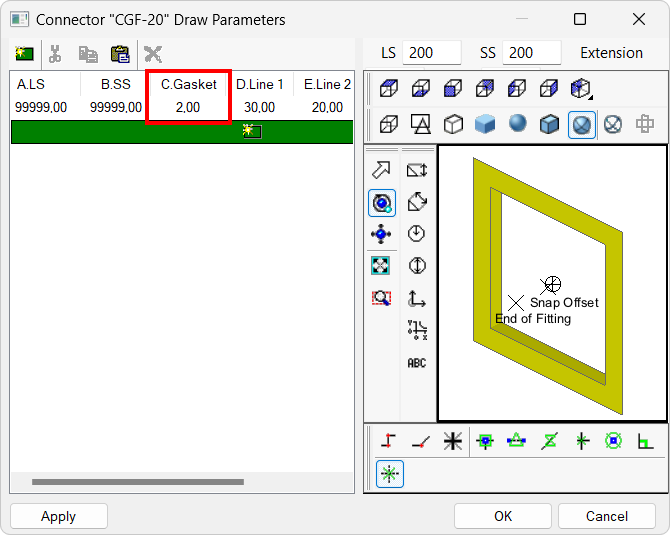Click the black asterisk snap icon
Screen dimensions: 670x535
click(x=453, y=441)
